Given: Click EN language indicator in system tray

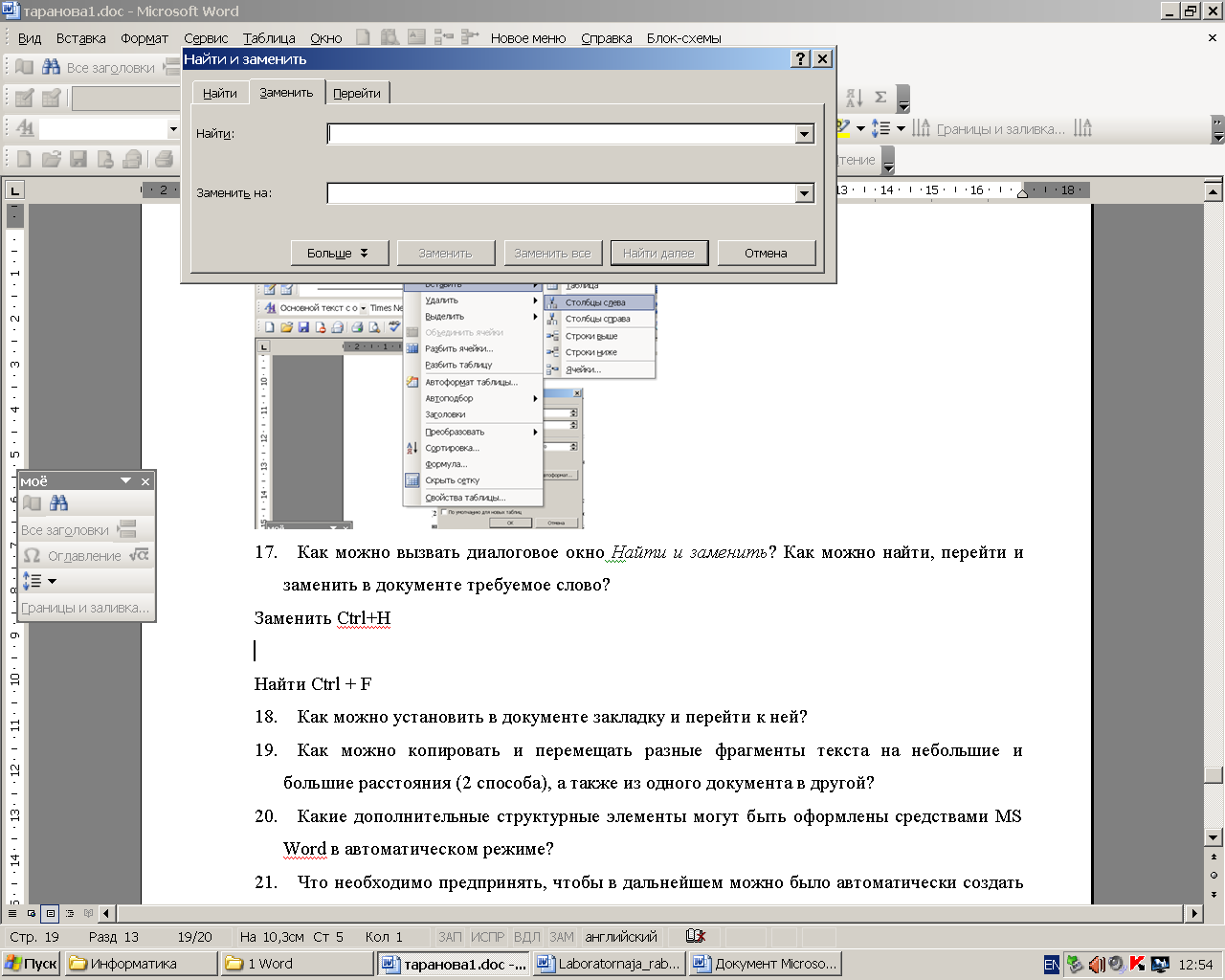Looking at the screenshot, I should 1052,965.
